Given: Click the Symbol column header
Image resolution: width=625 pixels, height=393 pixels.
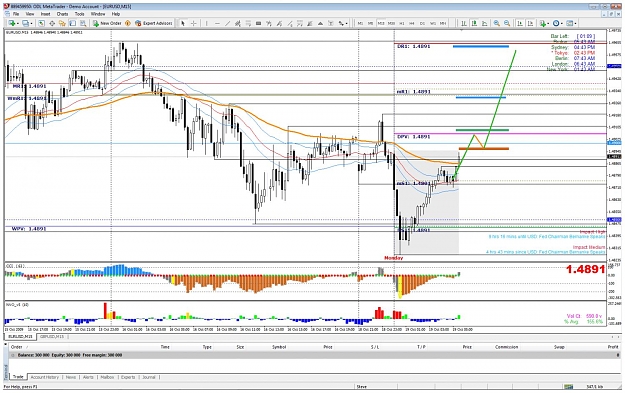Looking at the screenshot, I should point(279,347).
